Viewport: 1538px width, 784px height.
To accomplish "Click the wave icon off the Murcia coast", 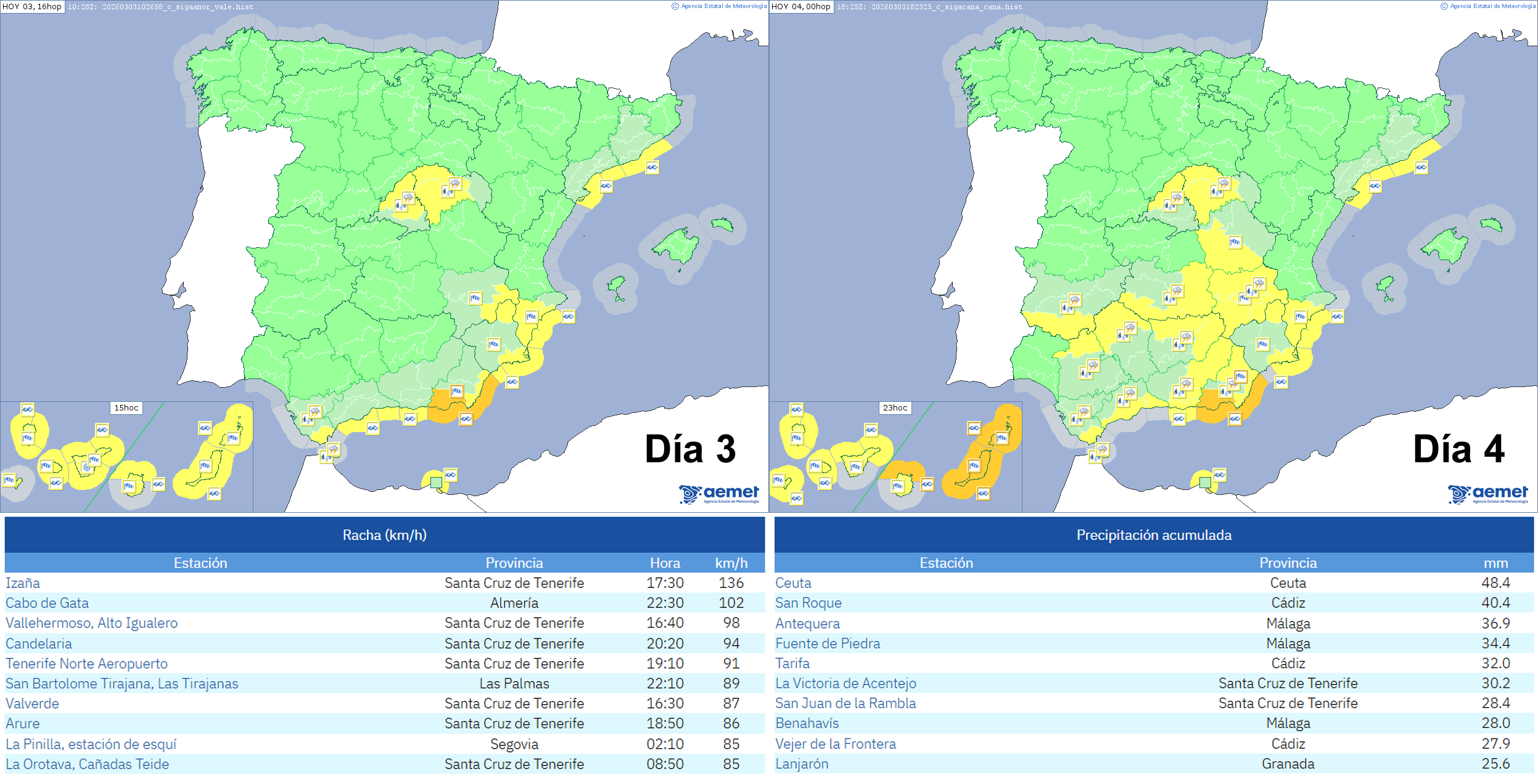I will point(512,382).
